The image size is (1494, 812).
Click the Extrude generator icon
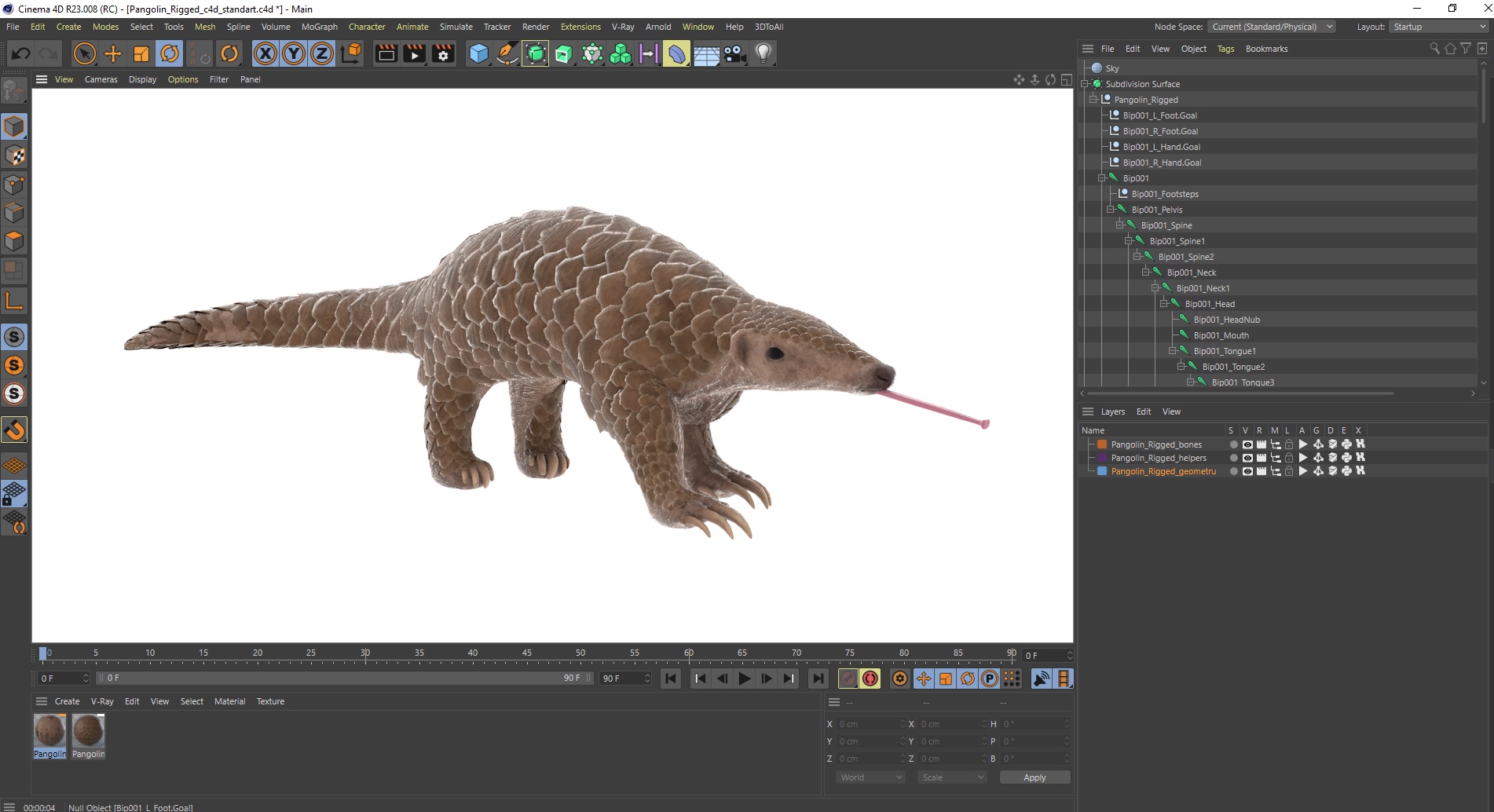(563, 53)
